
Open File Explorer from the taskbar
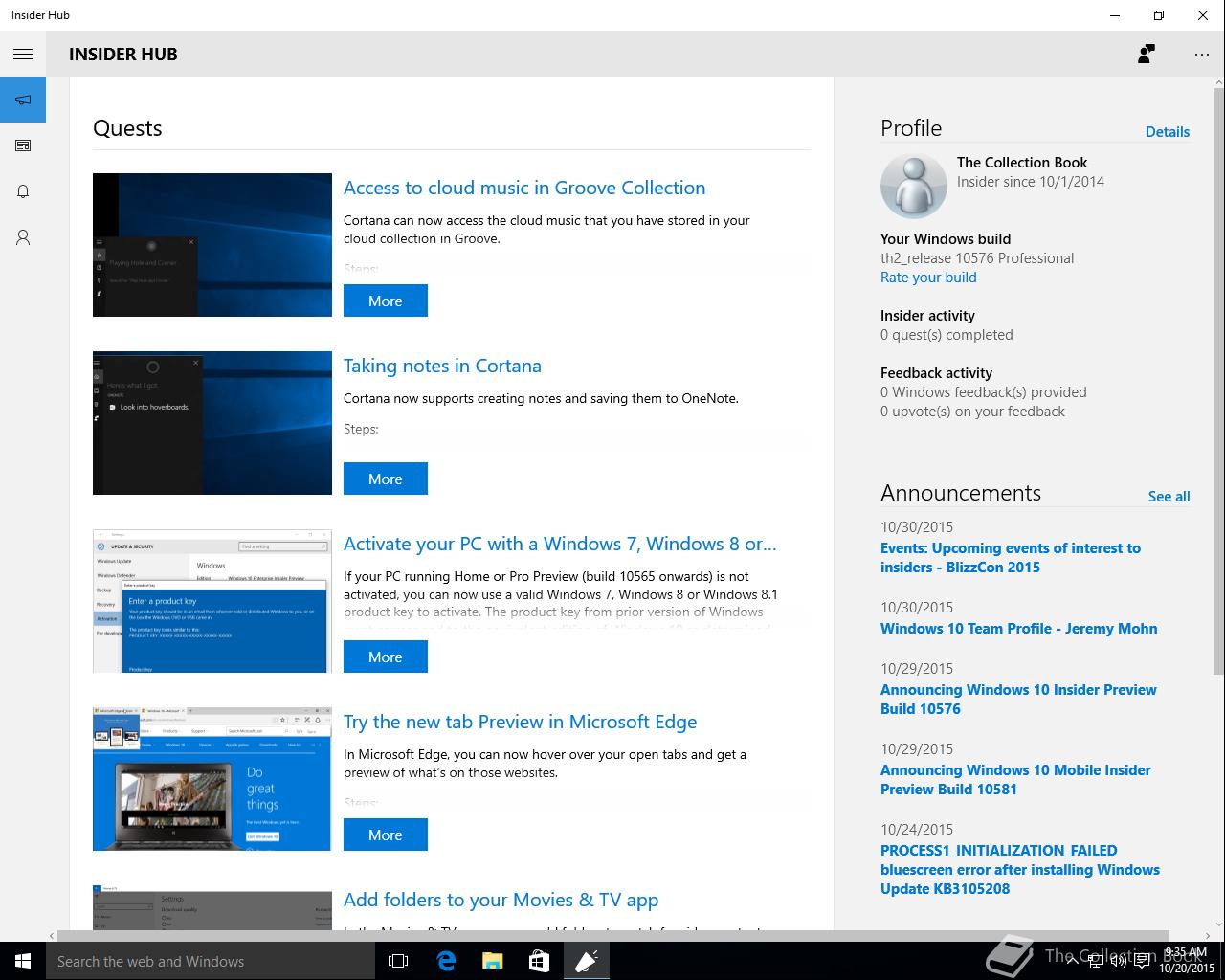coord(492,961)
